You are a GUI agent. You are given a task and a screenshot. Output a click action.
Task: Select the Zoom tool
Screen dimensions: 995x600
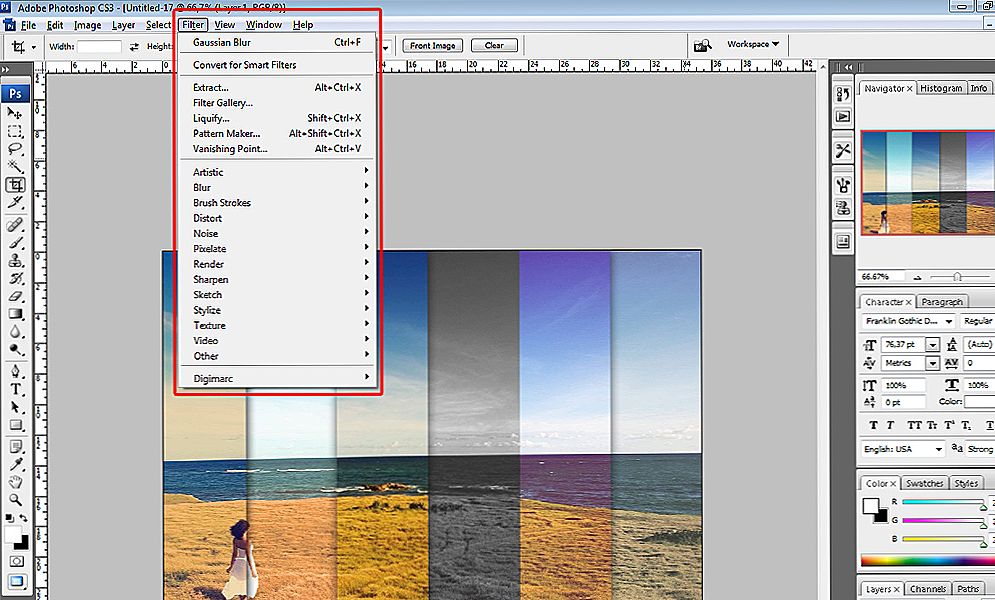point(15,500)
